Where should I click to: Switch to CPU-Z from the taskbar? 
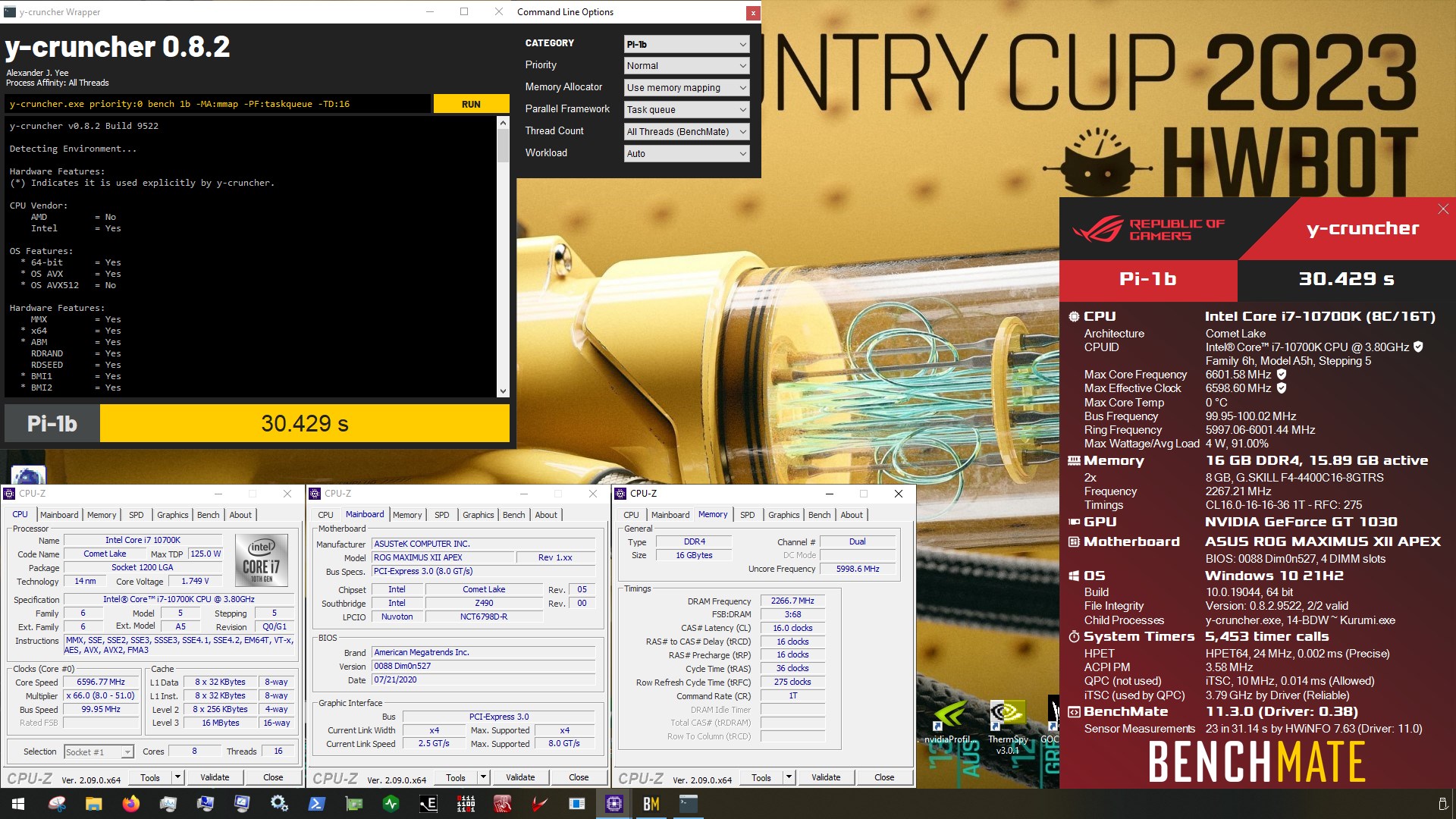pos(613,804)
